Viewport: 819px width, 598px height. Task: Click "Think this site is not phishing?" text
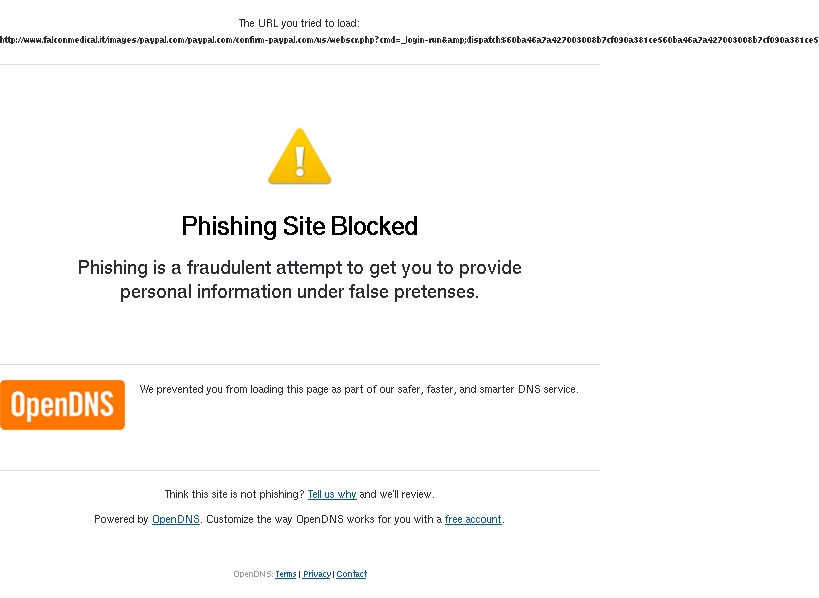[x=234, y=494]
